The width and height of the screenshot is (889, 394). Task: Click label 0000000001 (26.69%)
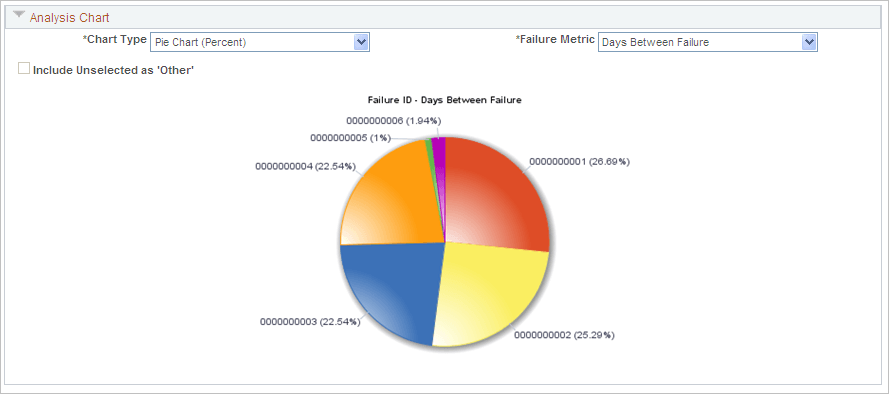coord(579,162)
